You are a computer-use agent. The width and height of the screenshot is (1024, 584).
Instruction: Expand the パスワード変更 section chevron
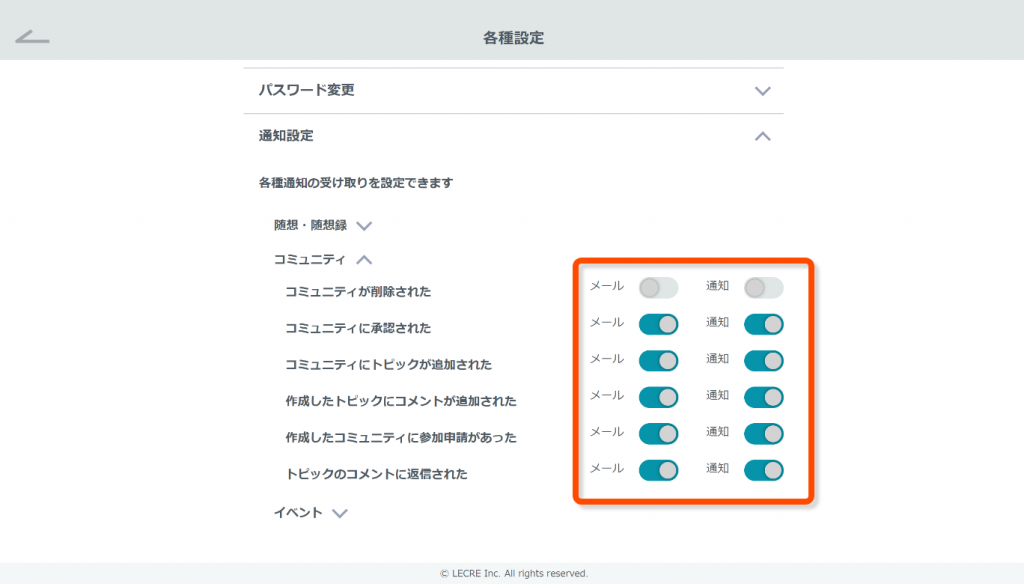pyautogui.click(x=762, y=91)
